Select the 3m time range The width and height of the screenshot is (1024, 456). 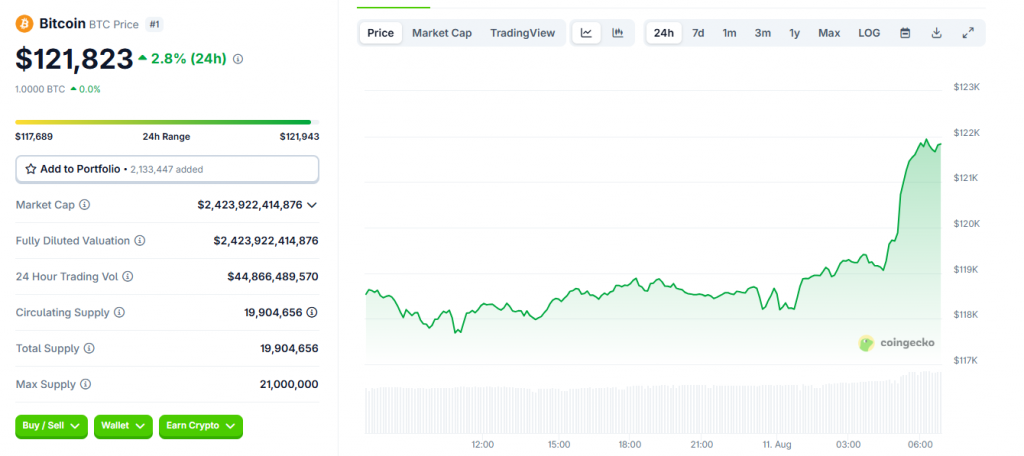763,33
